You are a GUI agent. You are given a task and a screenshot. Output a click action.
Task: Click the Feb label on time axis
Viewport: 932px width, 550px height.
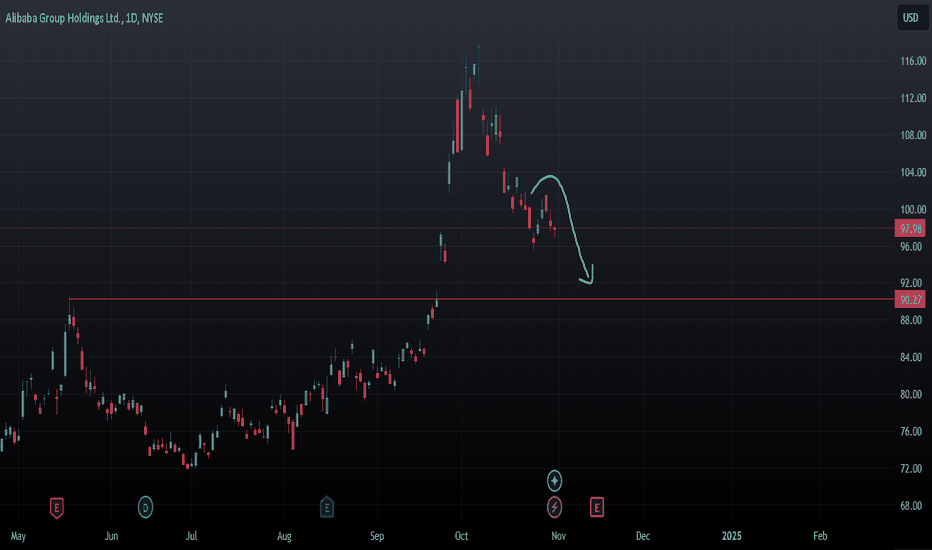(820, 536)
